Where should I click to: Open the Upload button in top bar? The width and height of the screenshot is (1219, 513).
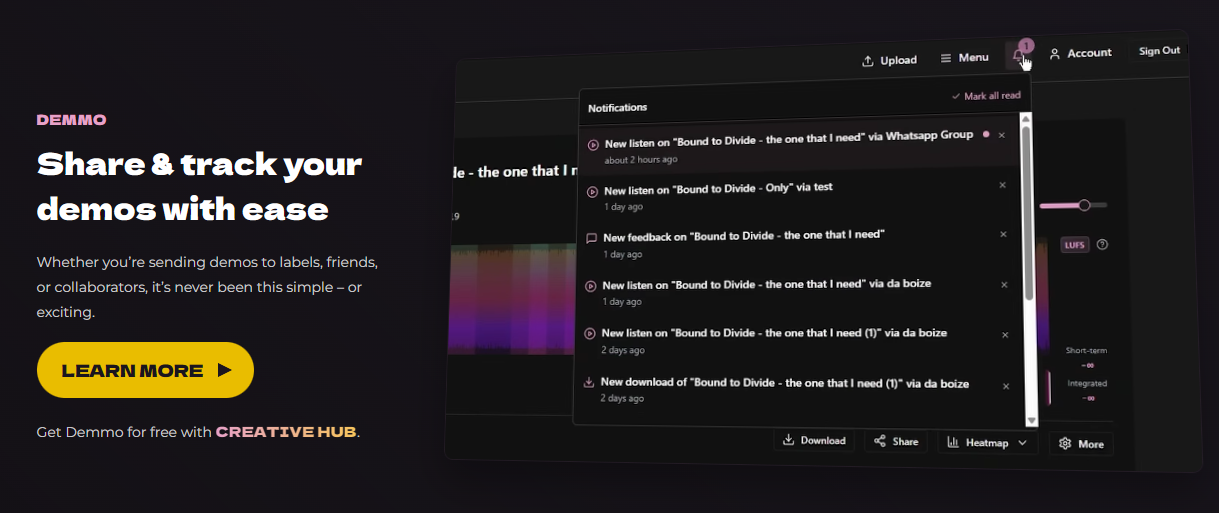889,60
